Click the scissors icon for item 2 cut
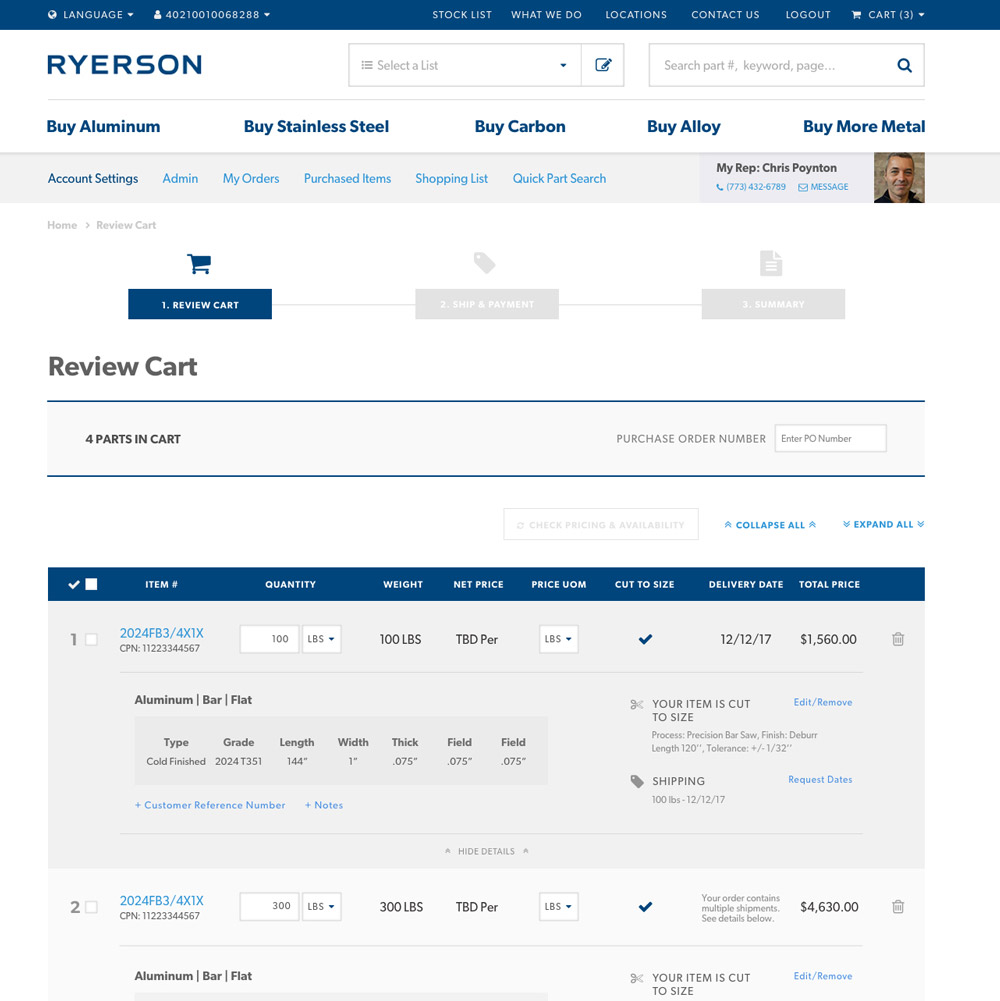The width and height of the screenshot is (1000, 1001). tap(637, 979)
